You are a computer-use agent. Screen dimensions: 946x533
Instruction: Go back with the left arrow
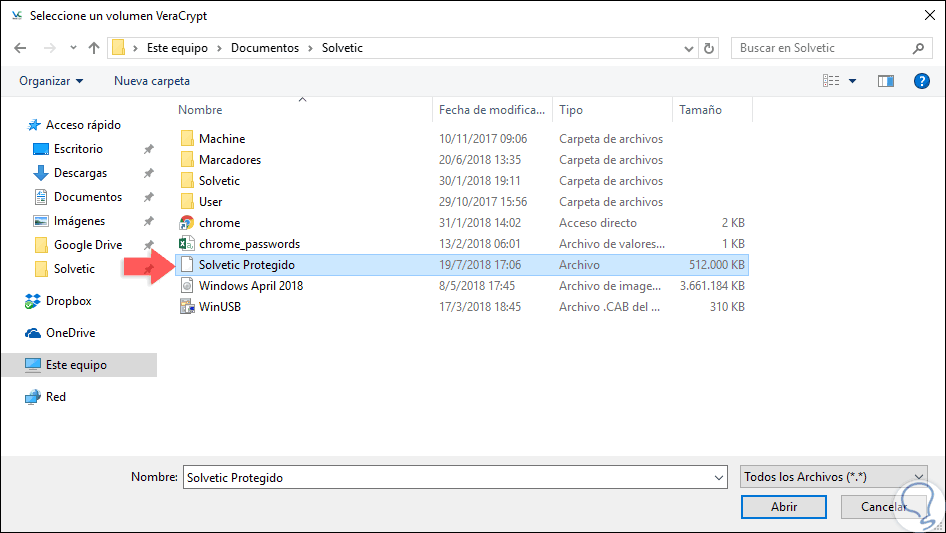[20, 48]
